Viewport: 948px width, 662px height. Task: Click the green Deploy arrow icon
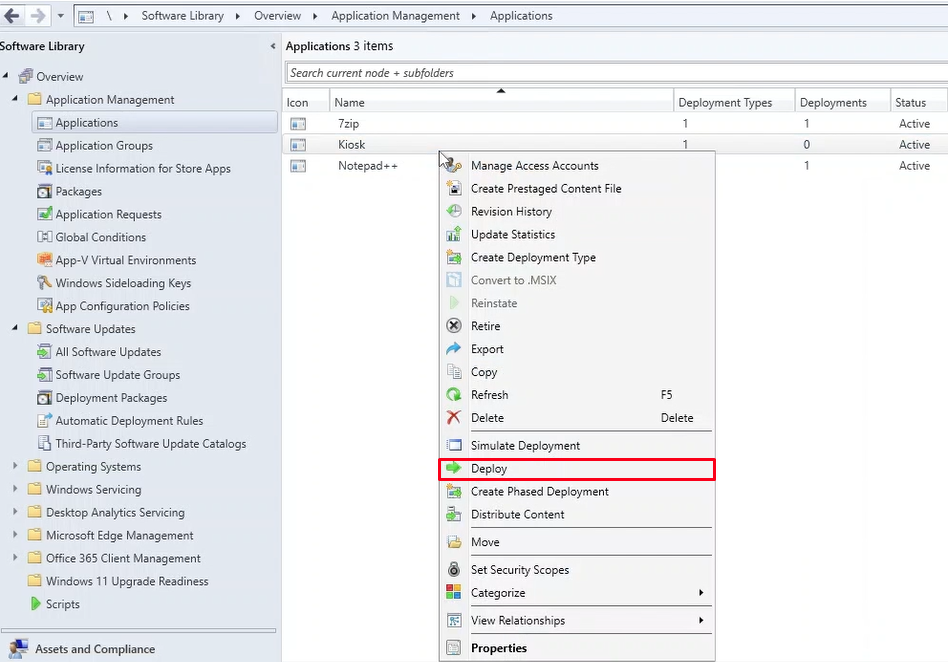(453, 468)
